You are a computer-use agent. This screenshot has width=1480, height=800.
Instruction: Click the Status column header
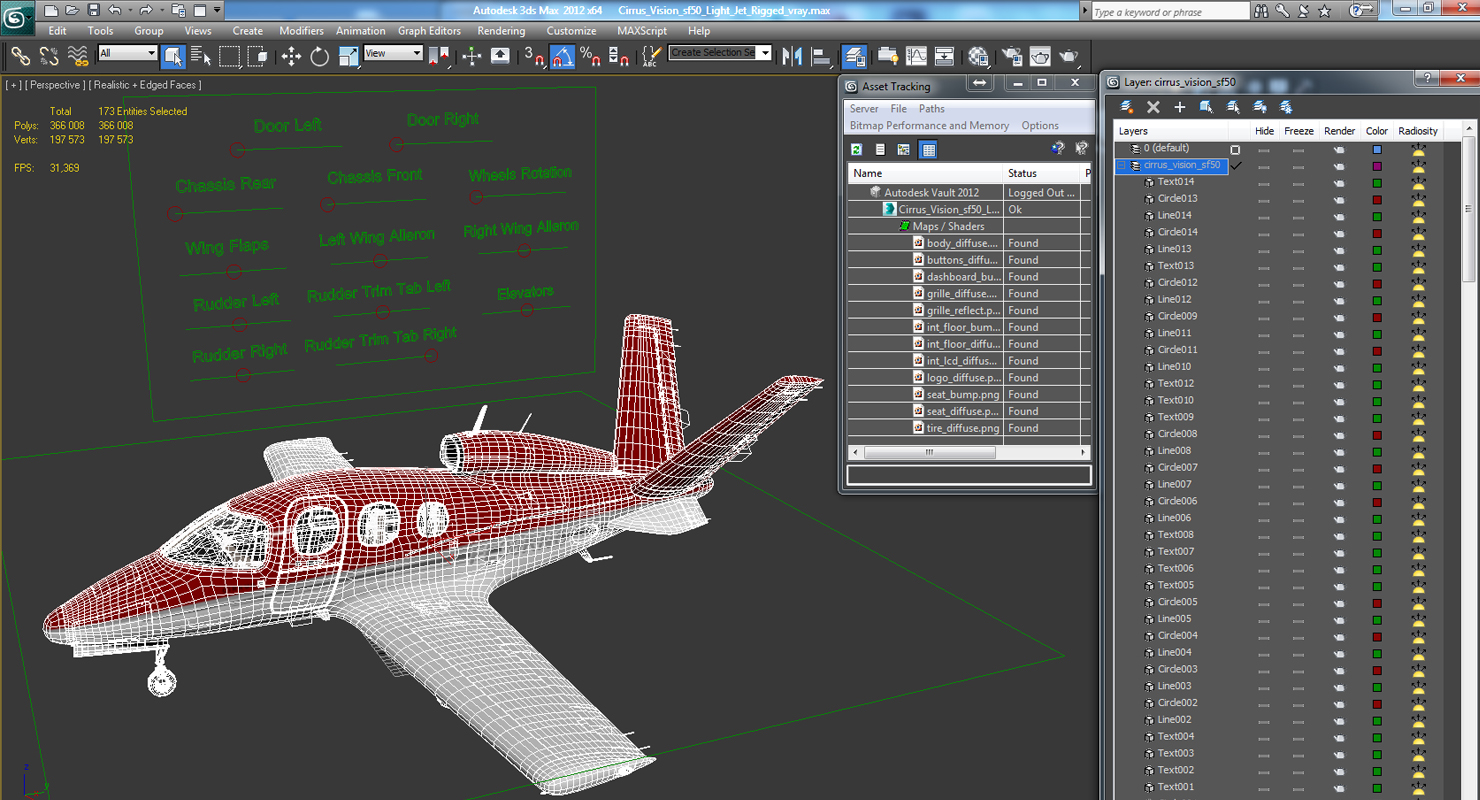(1041, 173)
